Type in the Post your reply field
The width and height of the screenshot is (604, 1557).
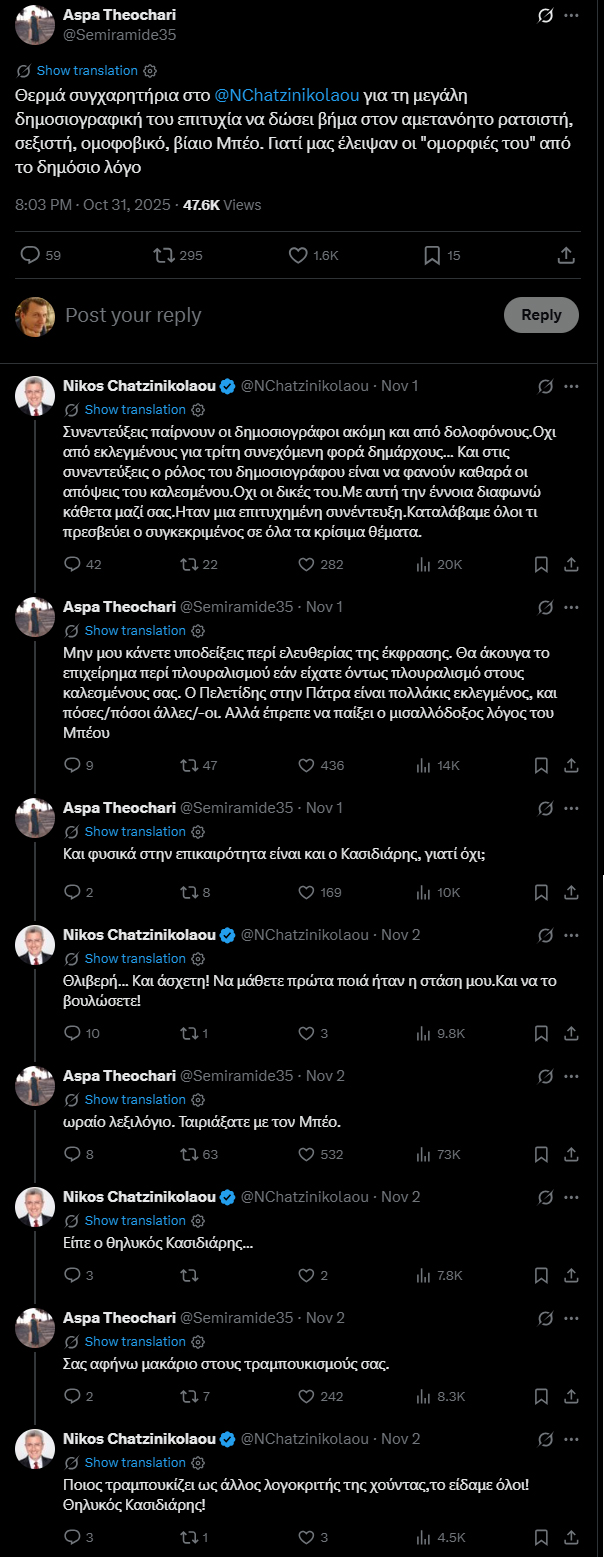tap(270, 315)
